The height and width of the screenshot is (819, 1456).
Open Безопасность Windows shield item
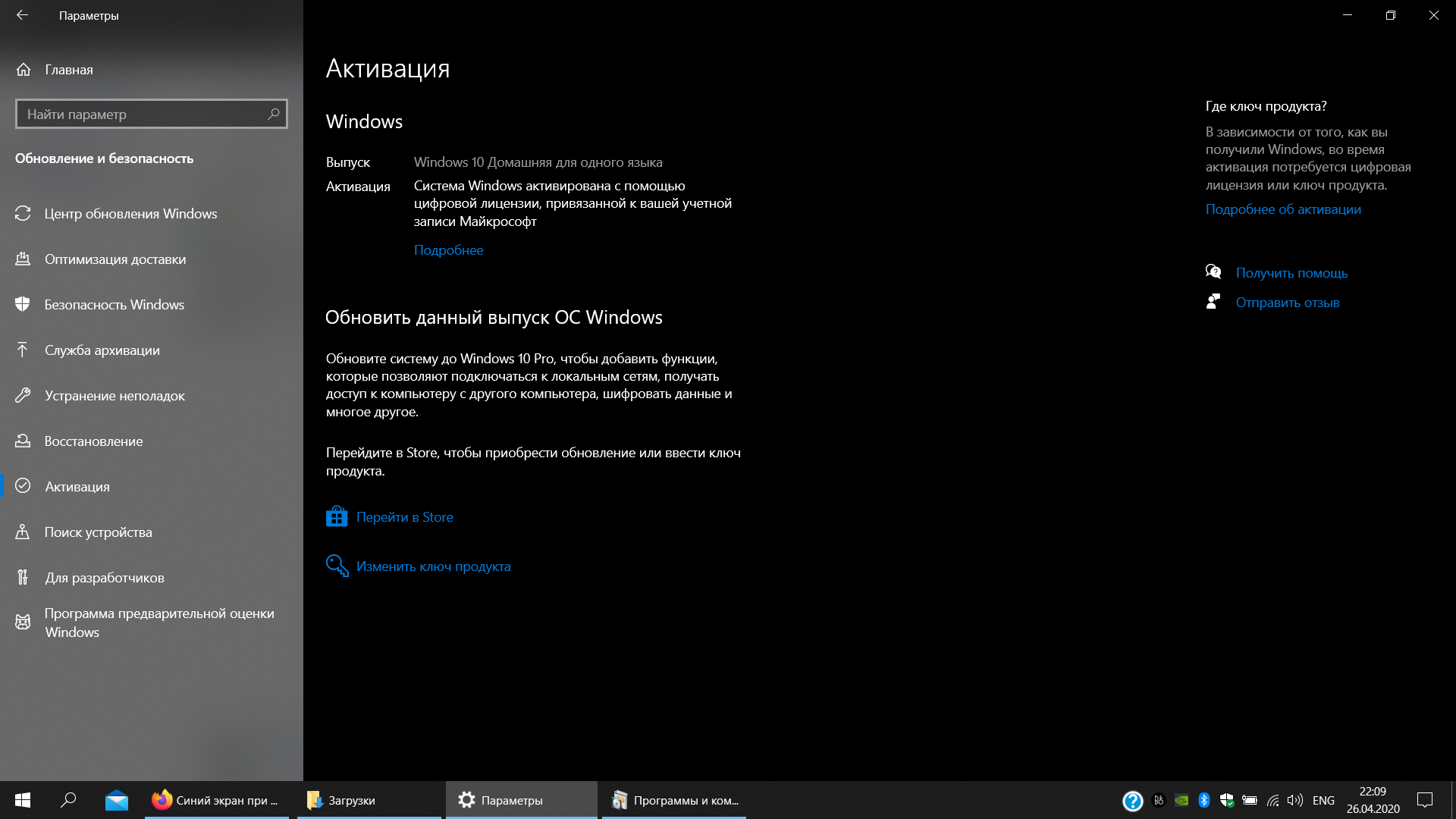pos(114,305)
